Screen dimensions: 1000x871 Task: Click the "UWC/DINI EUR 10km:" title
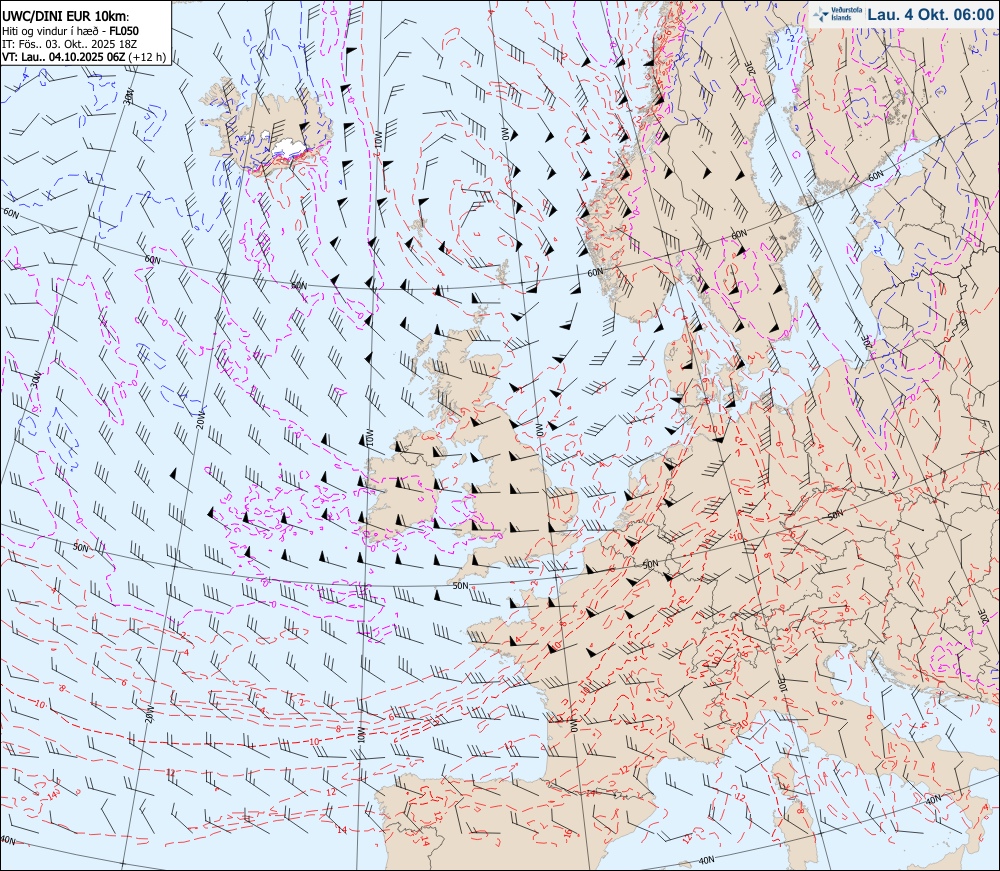tap(65, 17)
